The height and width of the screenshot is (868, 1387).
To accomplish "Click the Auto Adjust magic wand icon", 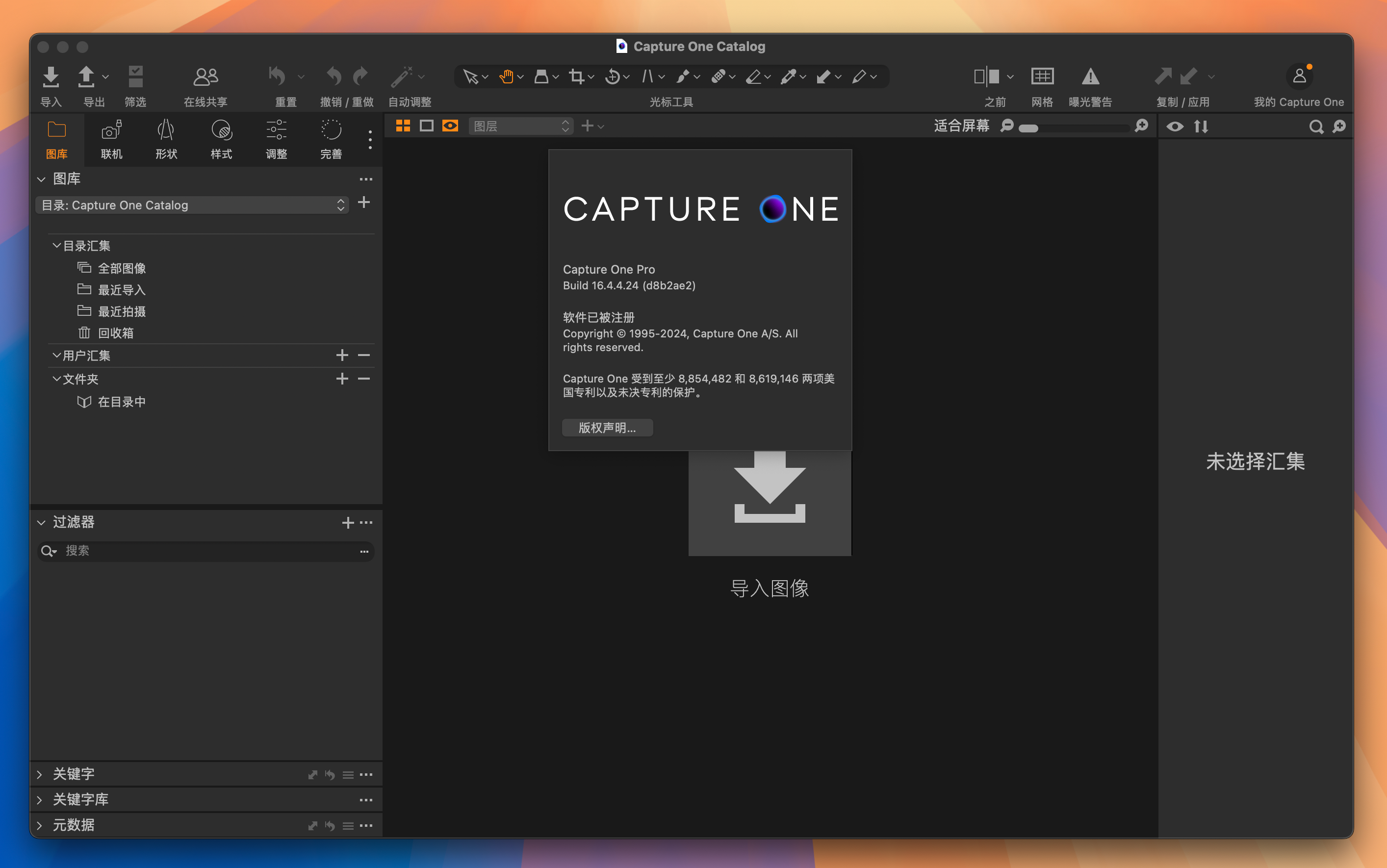I will 401,77.
